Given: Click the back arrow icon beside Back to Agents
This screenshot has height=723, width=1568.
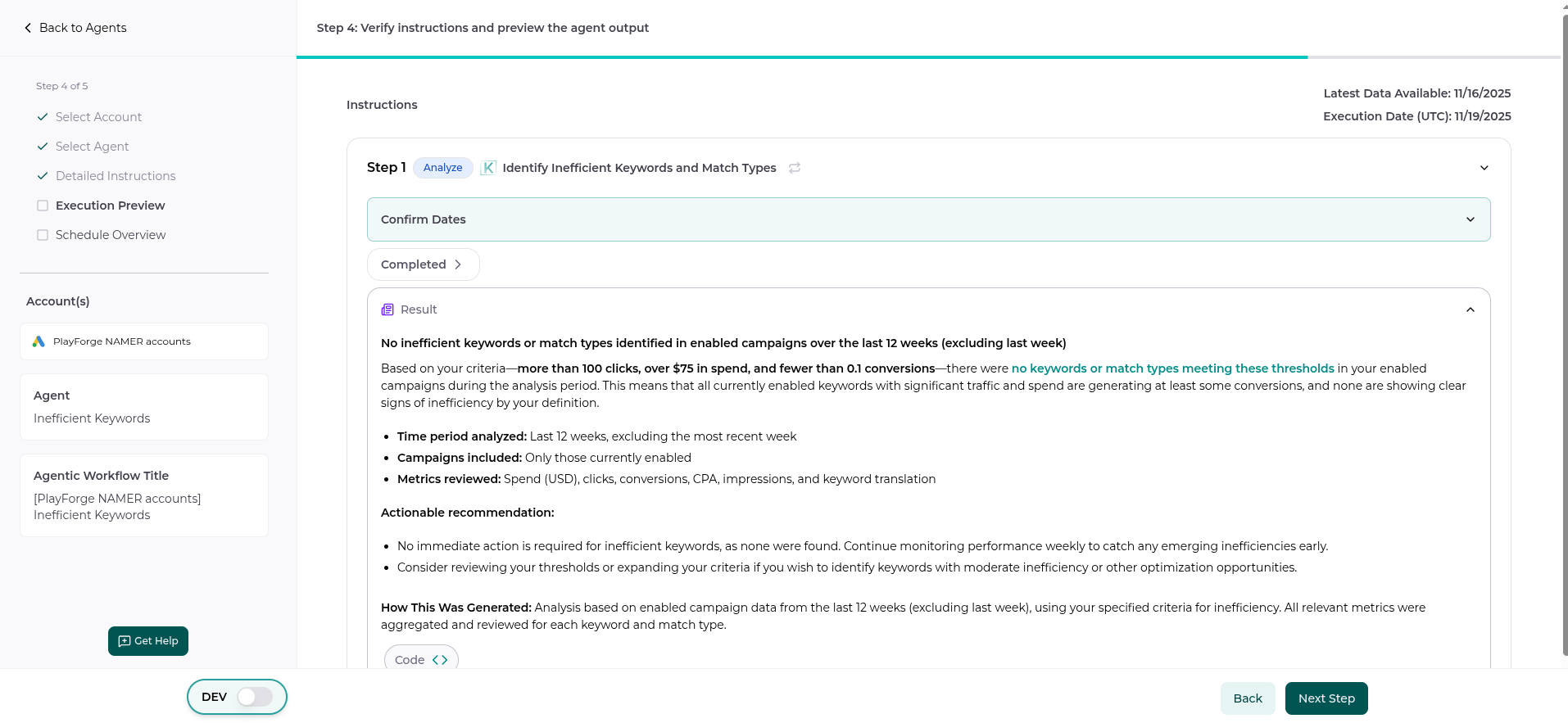Looking at the screenshot, I should click(28, 28).
